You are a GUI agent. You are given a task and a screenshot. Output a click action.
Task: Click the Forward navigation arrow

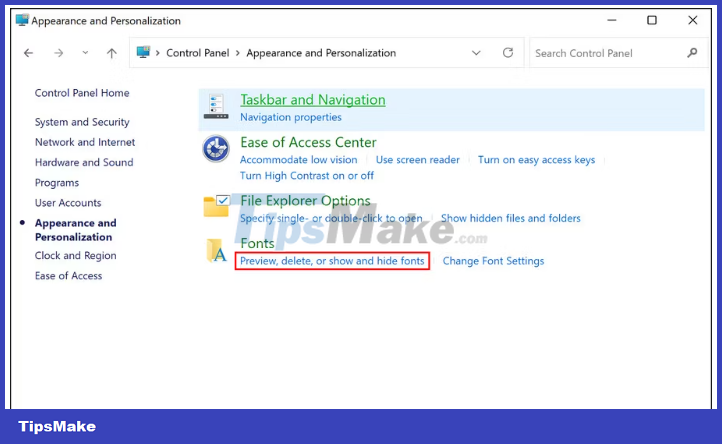coord(58,53)
